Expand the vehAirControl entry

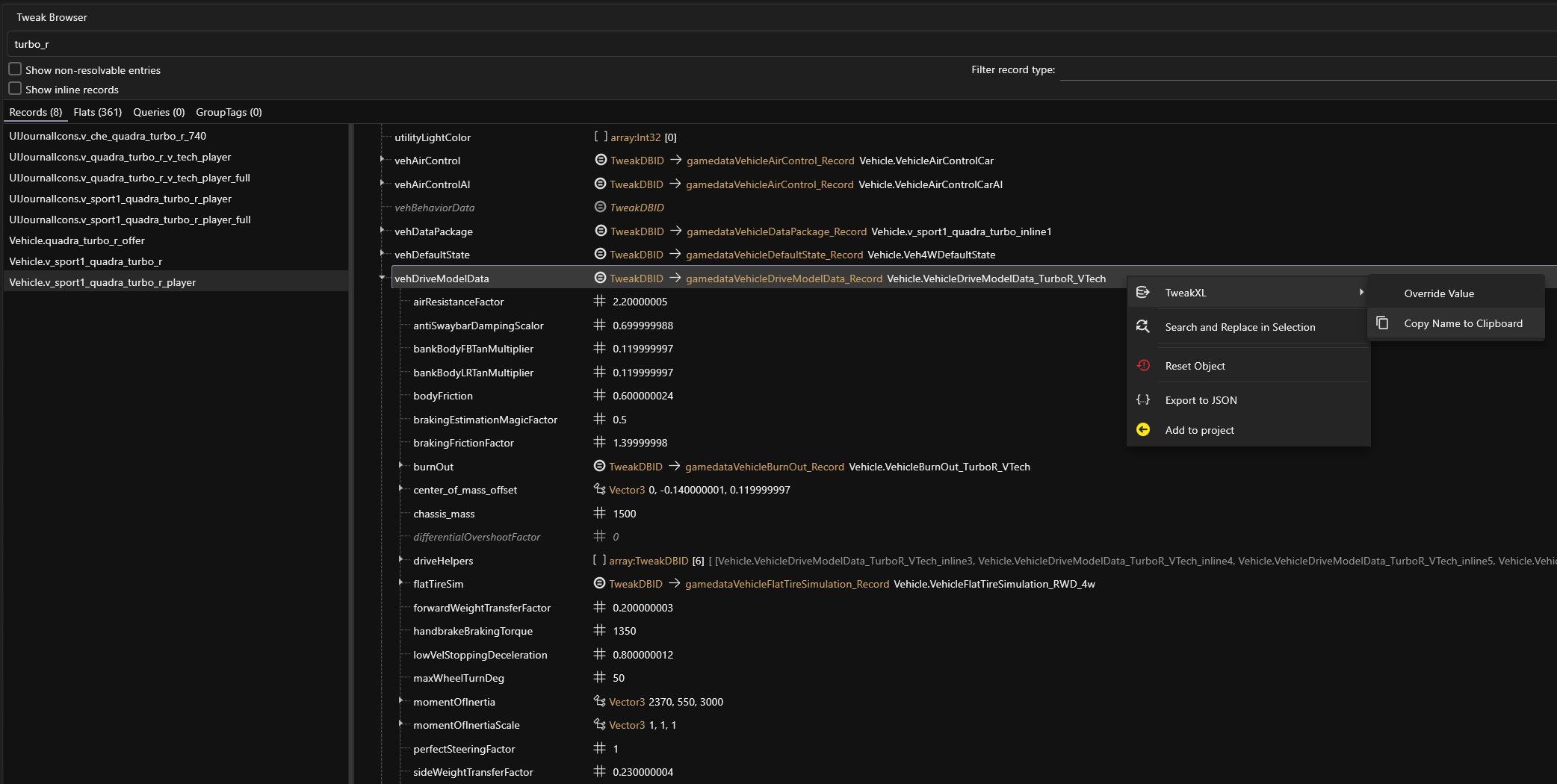pos(383,160)
